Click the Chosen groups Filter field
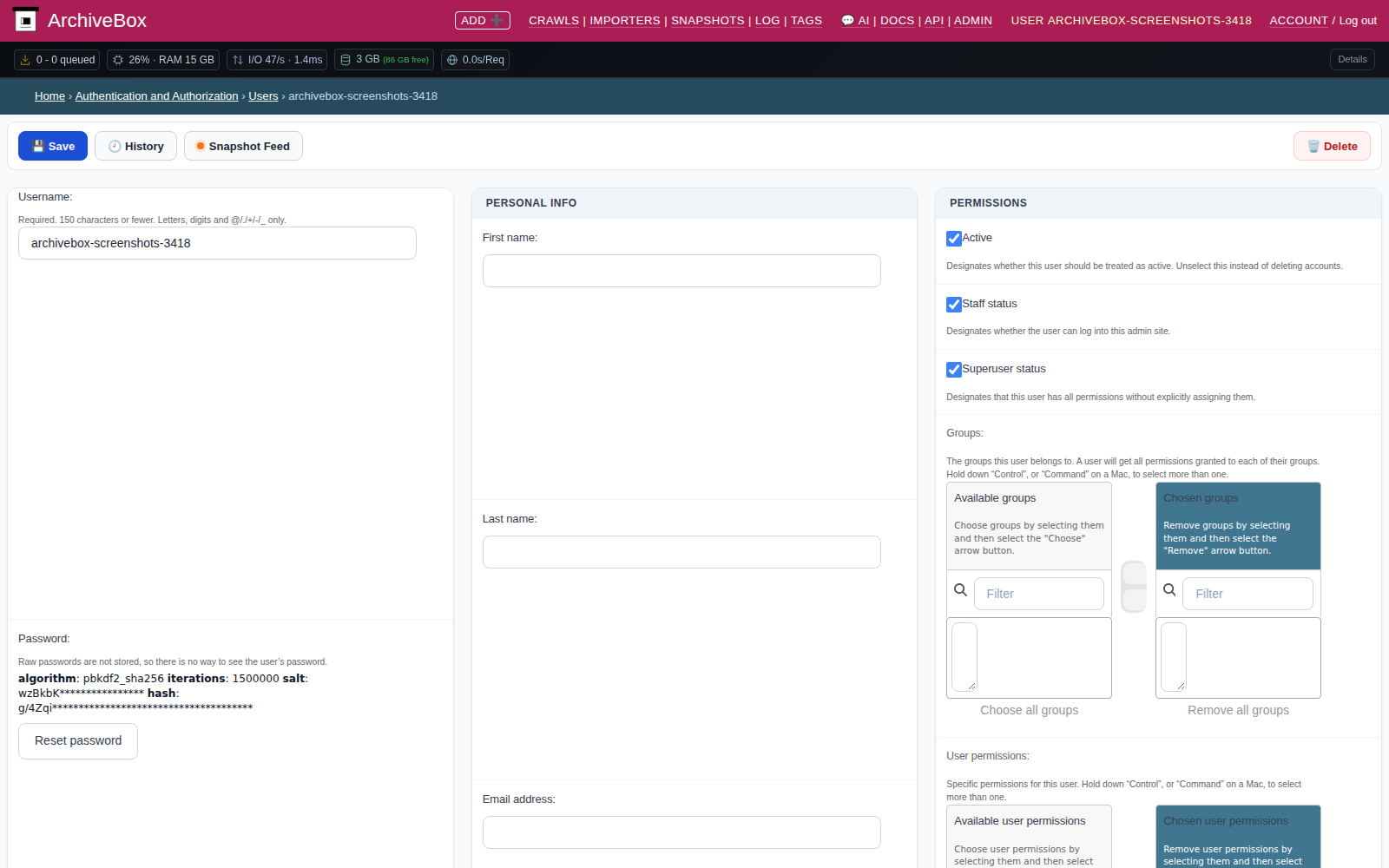Image resolution: width=1389 pixels, height=868 pixels. (x=1247, y=594)
